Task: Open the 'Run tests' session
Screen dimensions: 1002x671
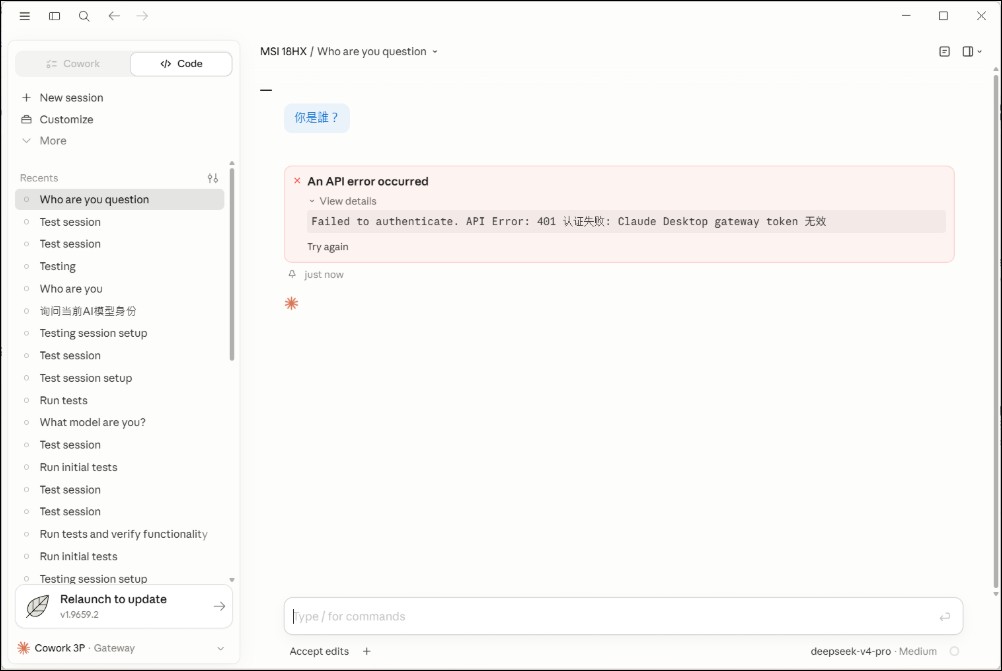Action: pos(119,401)
